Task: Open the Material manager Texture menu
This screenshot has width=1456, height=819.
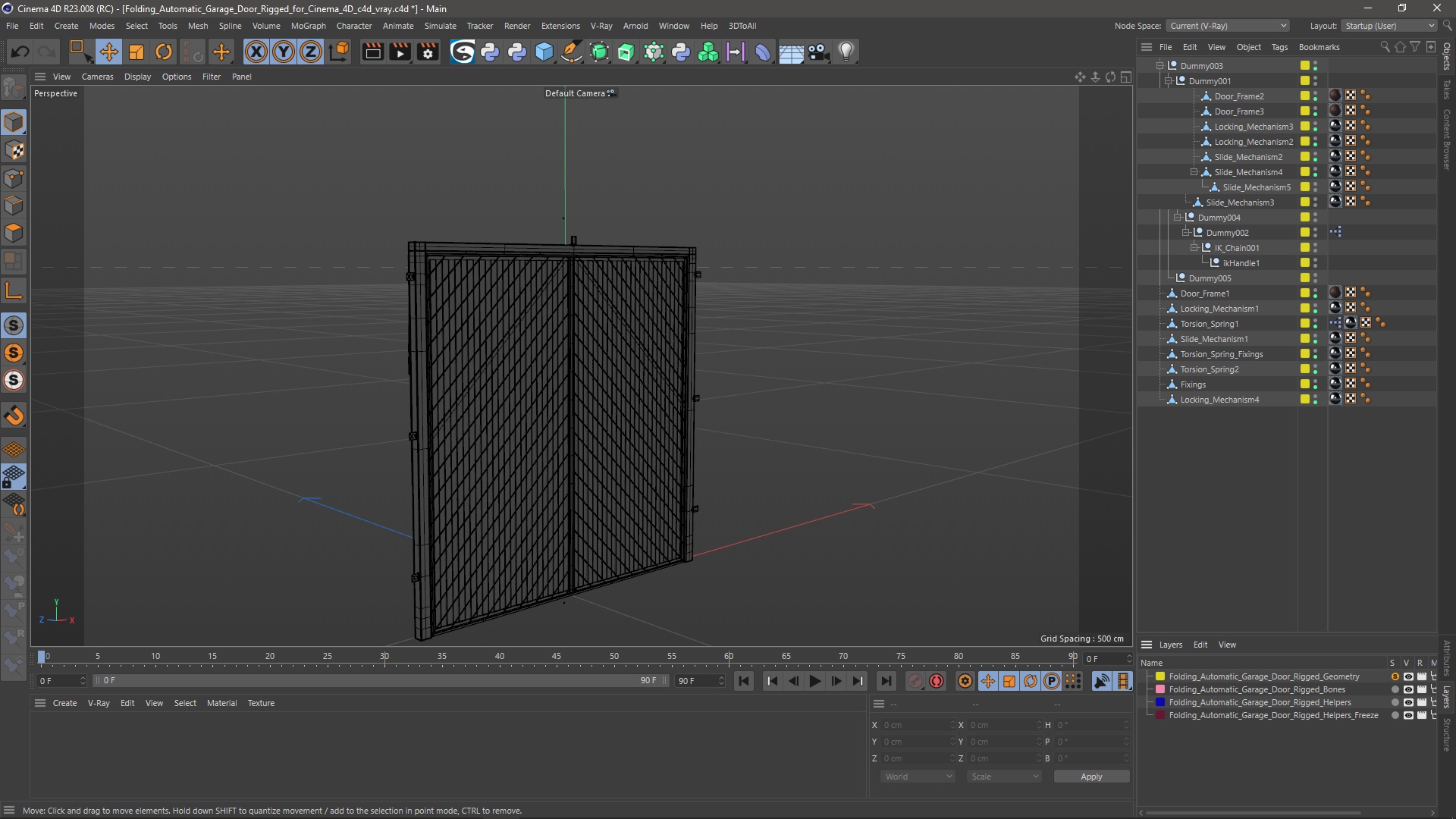Action: (x=261, y=703)
